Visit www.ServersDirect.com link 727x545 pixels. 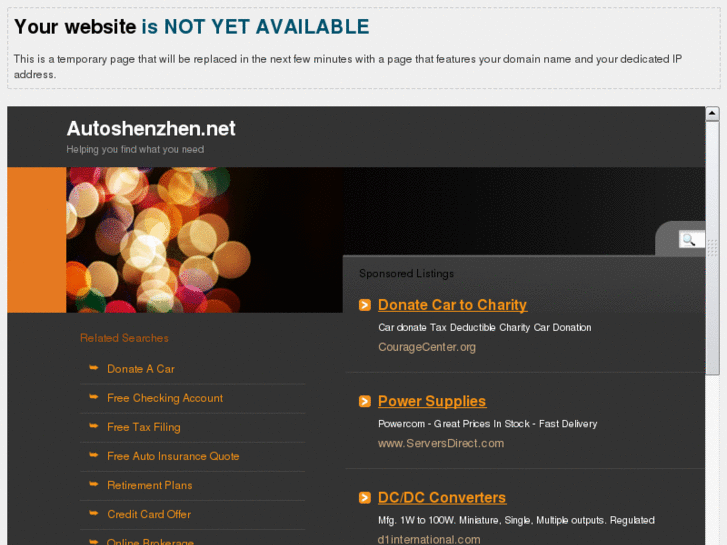click(x=441, y=443)
